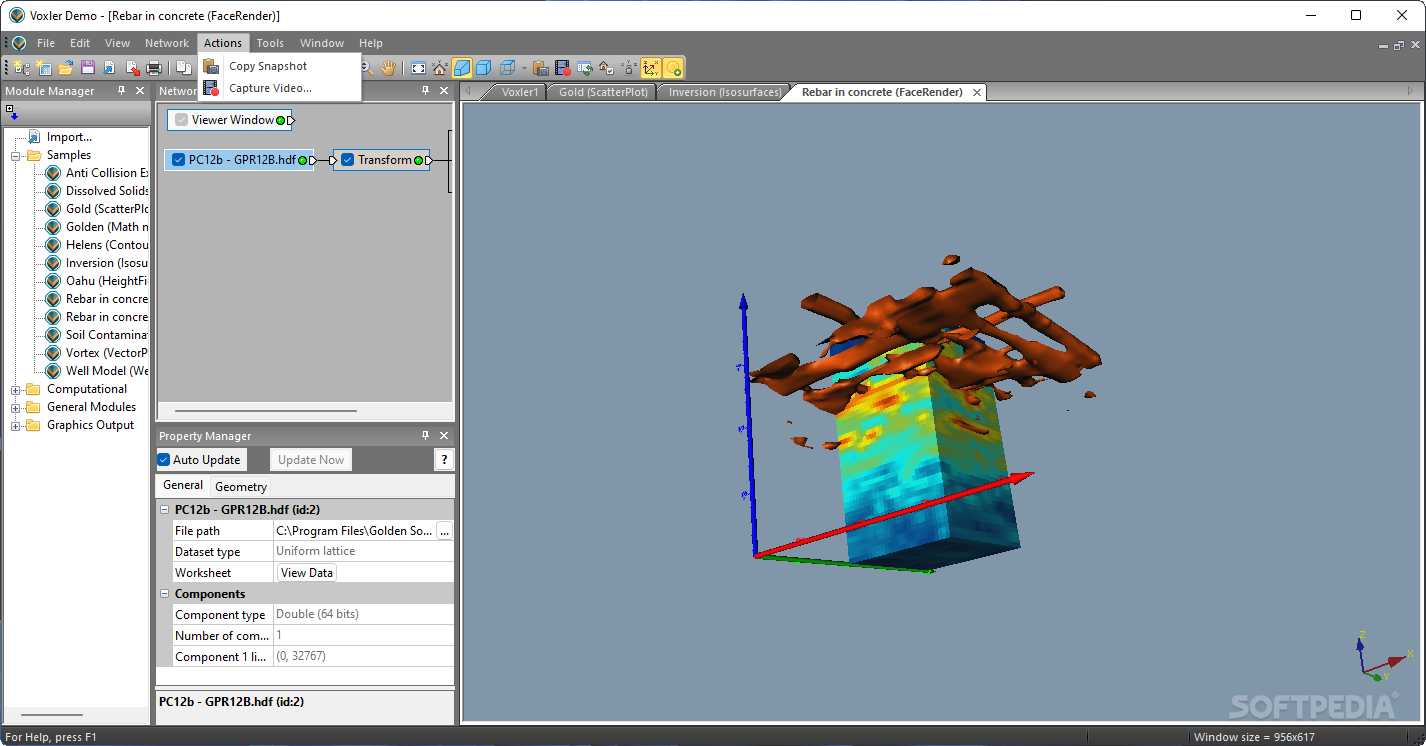Toggle the PC12b - GPR12B.hdf module checkbox
This screenshot has width=1426, height=746.
[x=178, y=160]
